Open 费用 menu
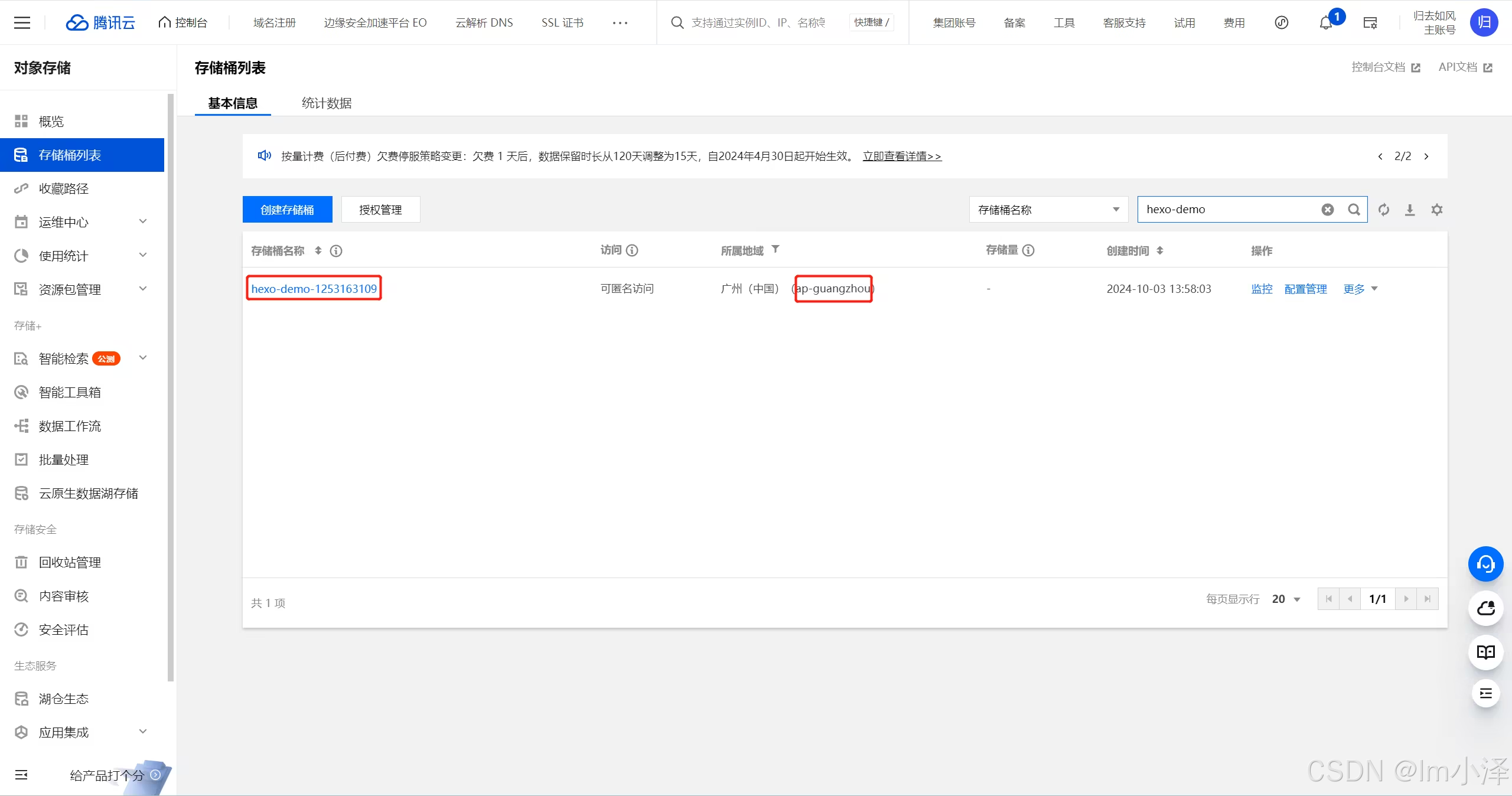The width and height of the screenshot is (1512, 796). (1234, 22)
